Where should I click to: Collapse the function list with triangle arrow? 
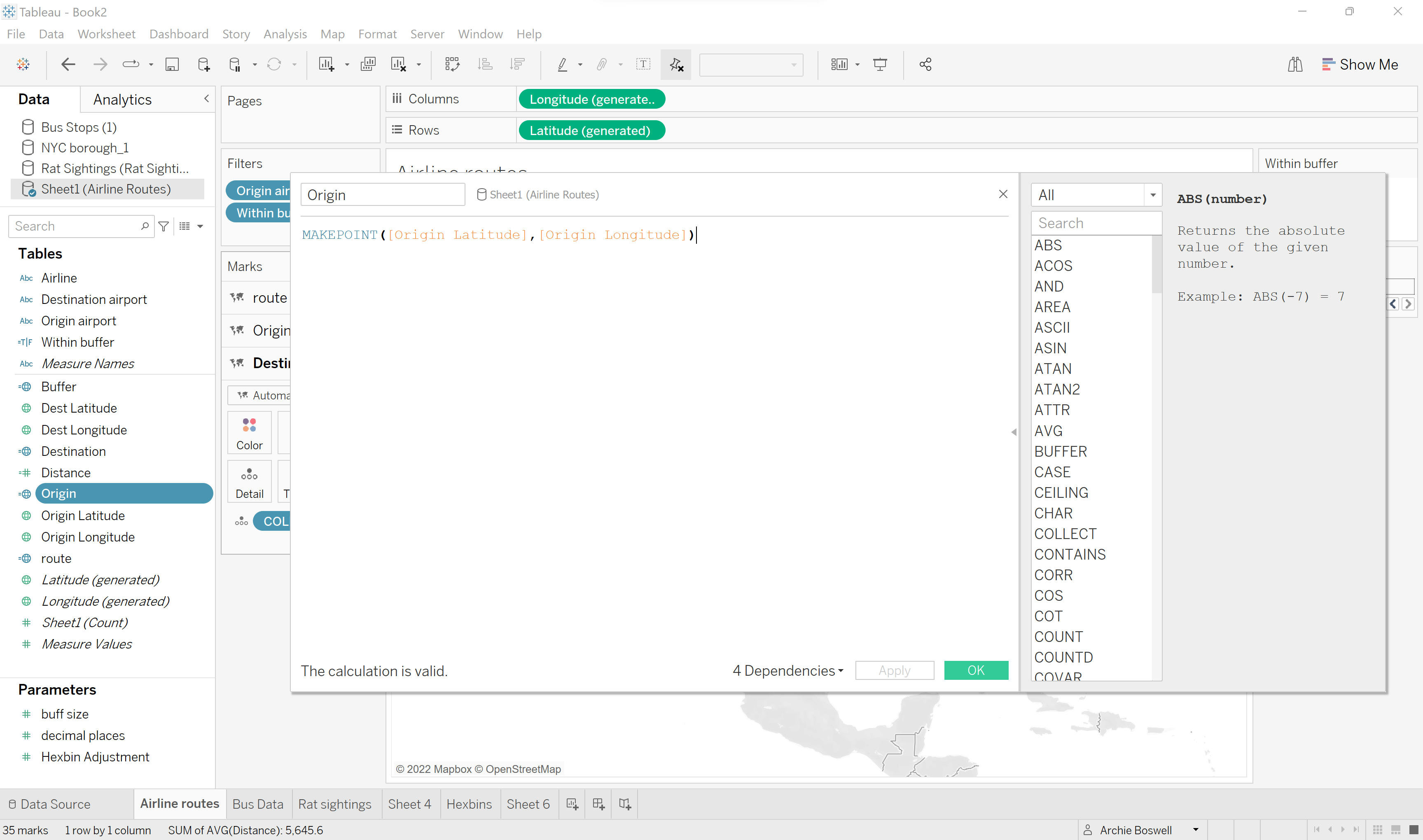pyautogui.click(x=1014, y=432)
